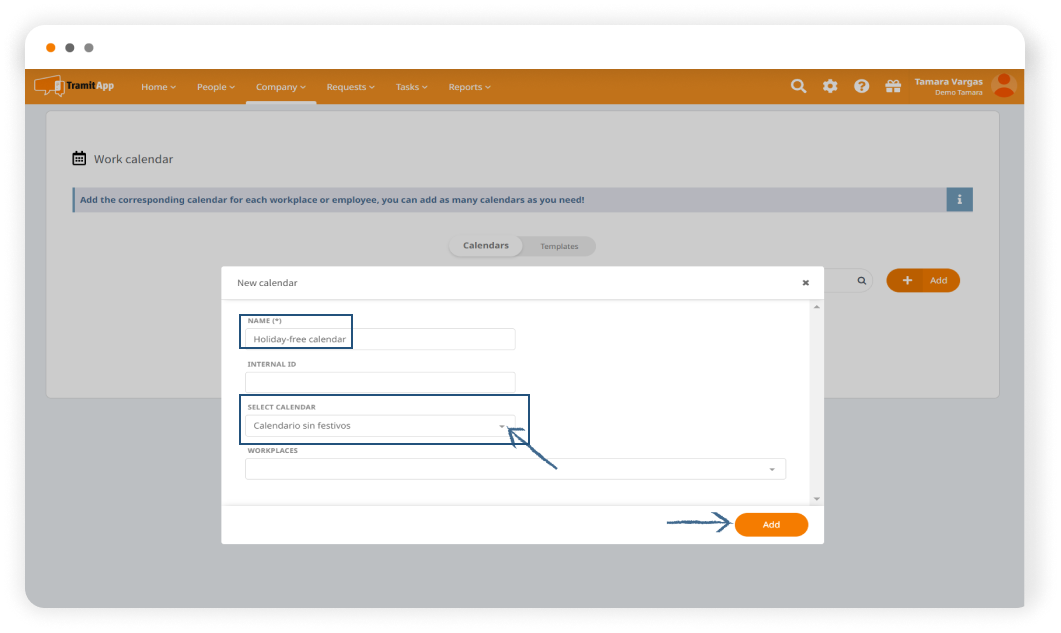Click the Internal ID input field
1061x633 pixels.
coord(380,382)
